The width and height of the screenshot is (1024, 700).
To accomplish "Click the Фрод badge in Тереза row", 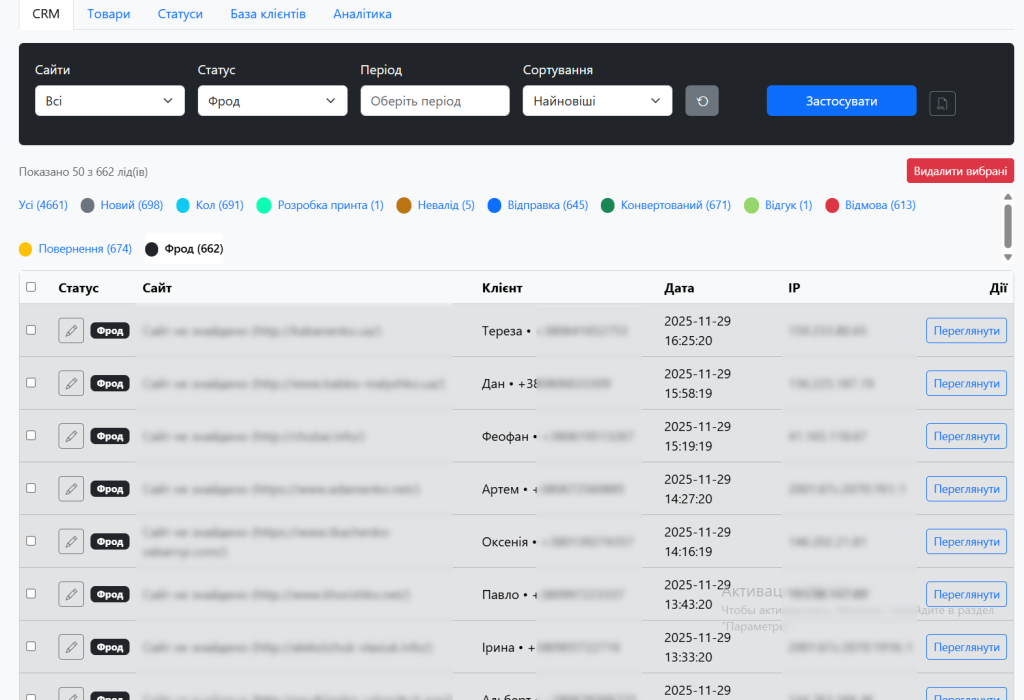I will point(110,330).
